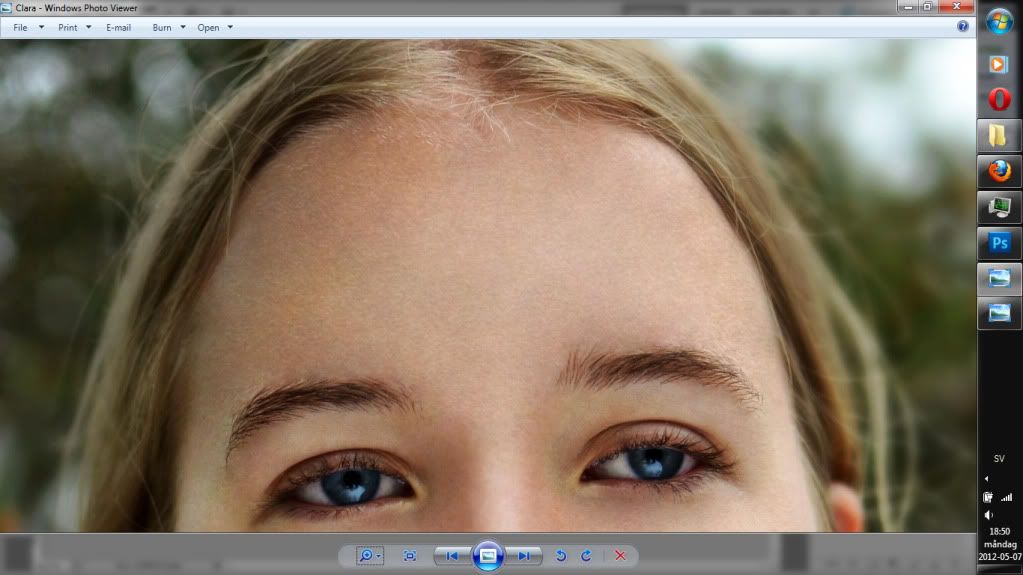Launch Opera browser from the taskbar
This screenshot has height=575, width=1023.
pos(999,99)
